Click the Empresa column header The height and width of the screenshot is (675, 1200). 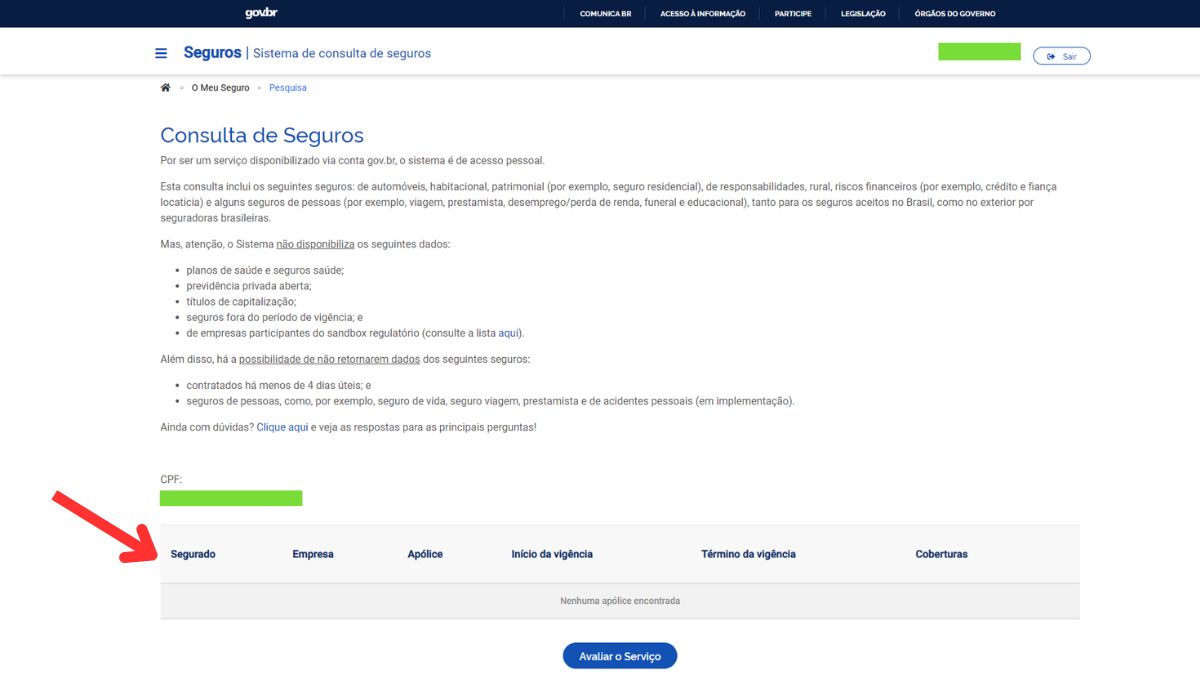pos(313,554)
